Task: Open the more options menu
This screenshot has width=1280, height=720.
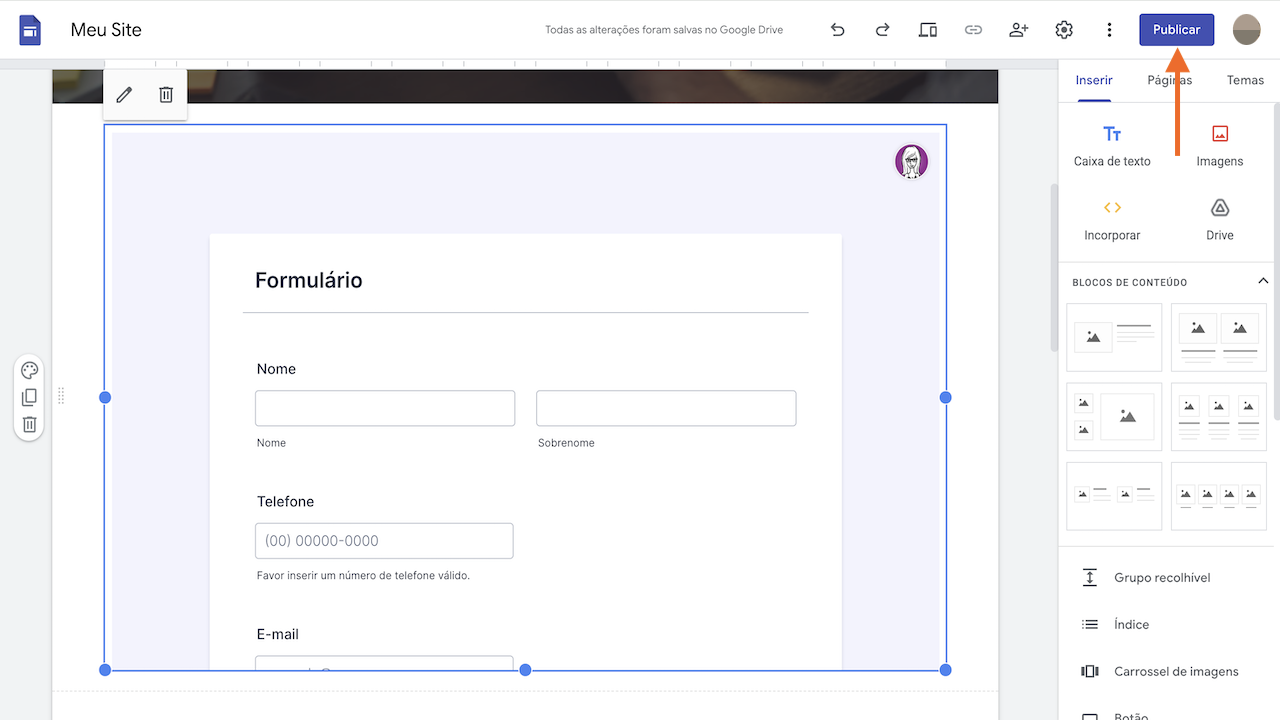Action: (1109, 30)
